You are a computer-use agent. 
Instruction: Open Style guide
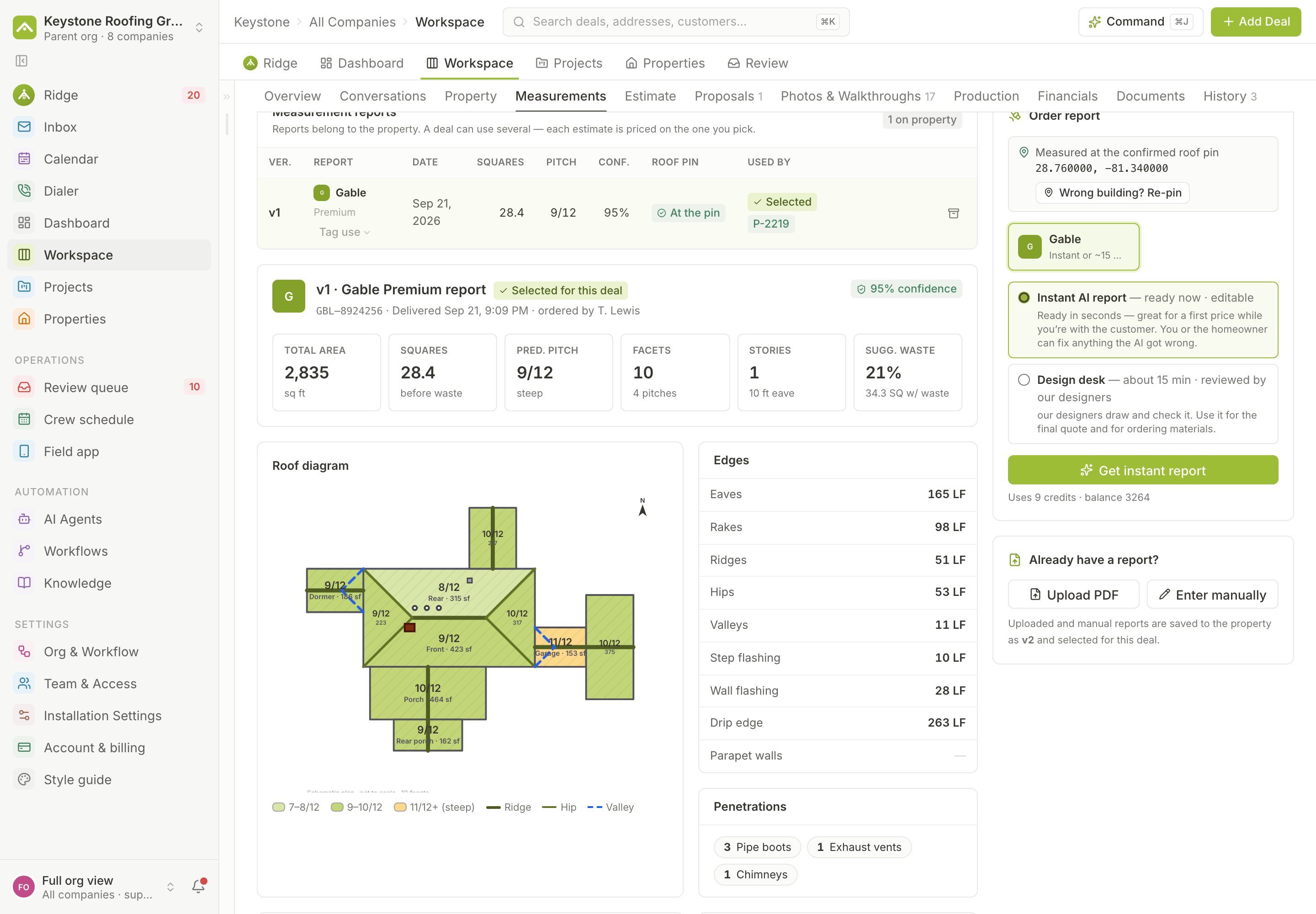[109, 780]
